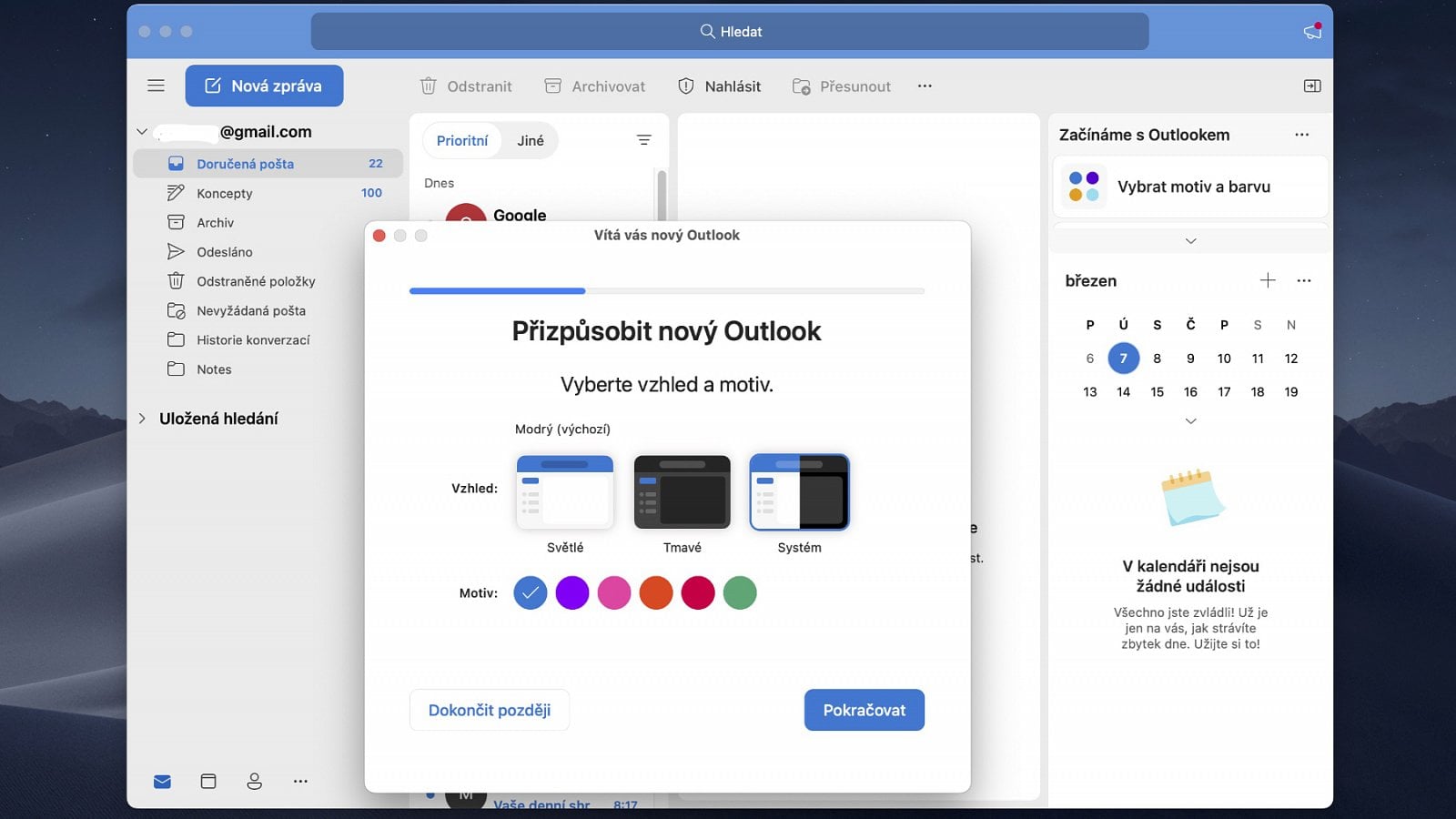The image size is (1456, 819).
Task: Click the setup progress bar
Action: 667,291
